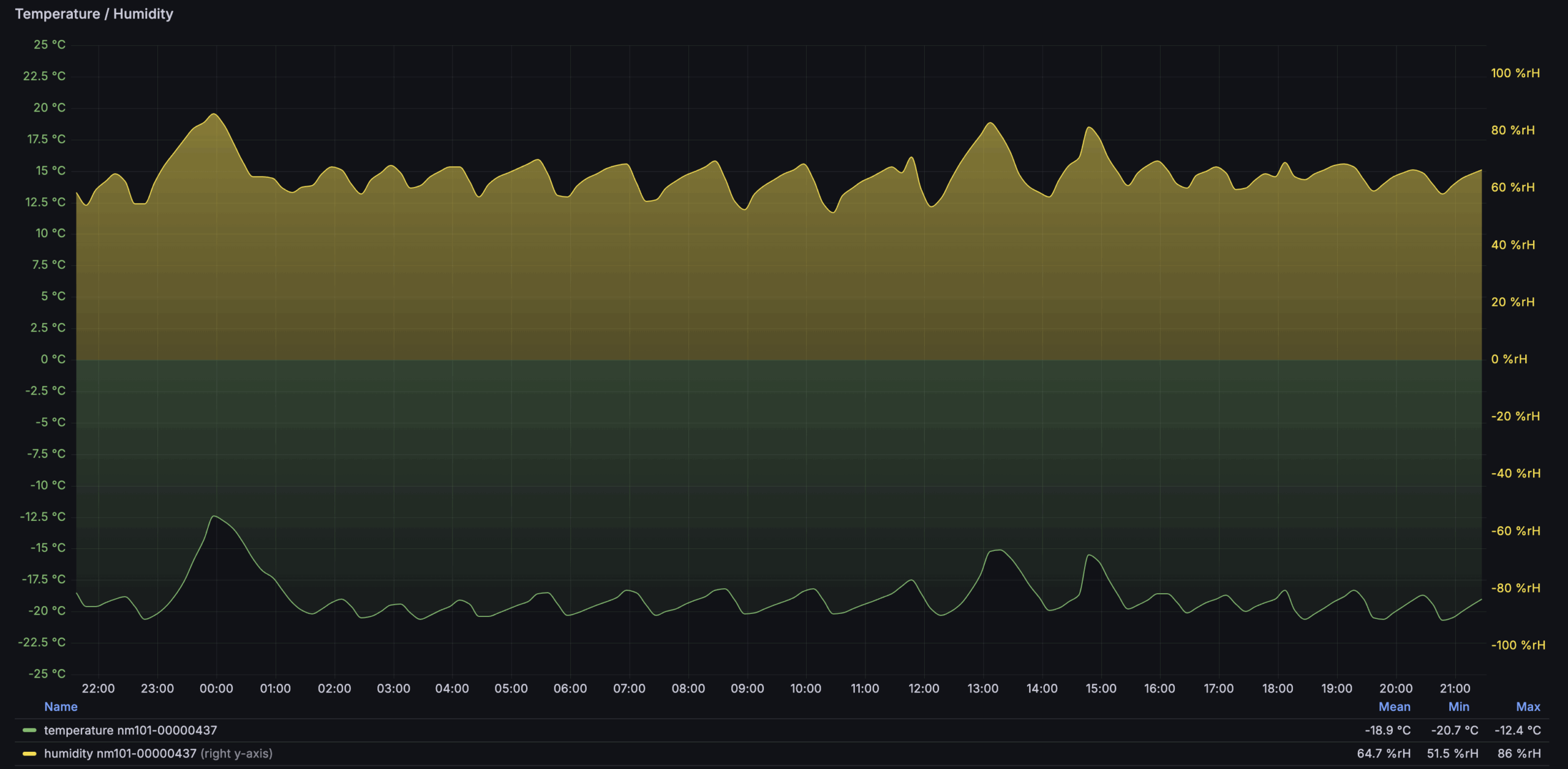Click the 0 °C left axis label
This screenshot has height=769, width=1568.
point(53,359)
